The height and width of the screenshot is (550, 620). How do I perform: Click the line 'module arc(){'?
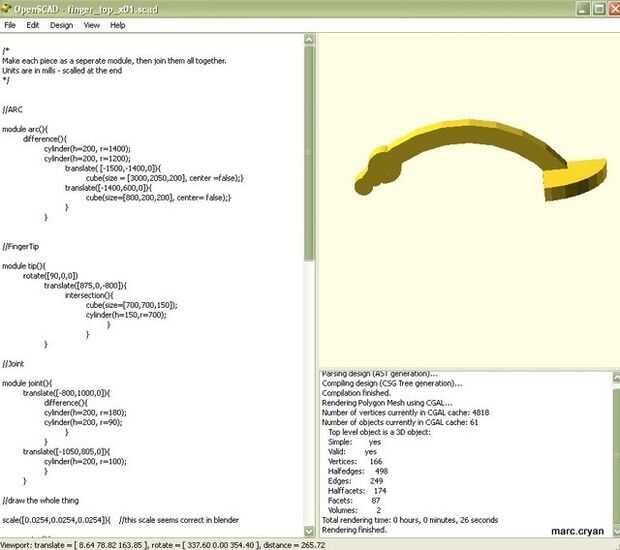click(x=25, y=129)
